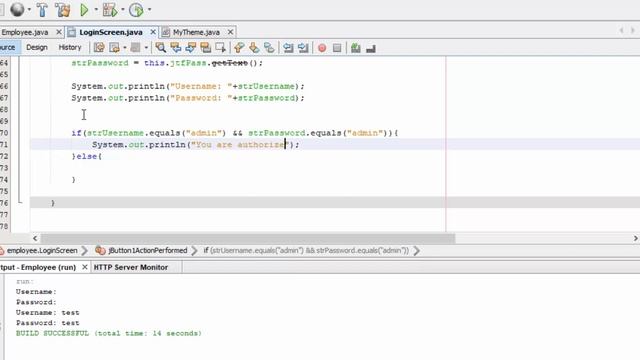Click the Clean and Build Project icon
This screenshot has width=640, height=360.
pos(63,10)
